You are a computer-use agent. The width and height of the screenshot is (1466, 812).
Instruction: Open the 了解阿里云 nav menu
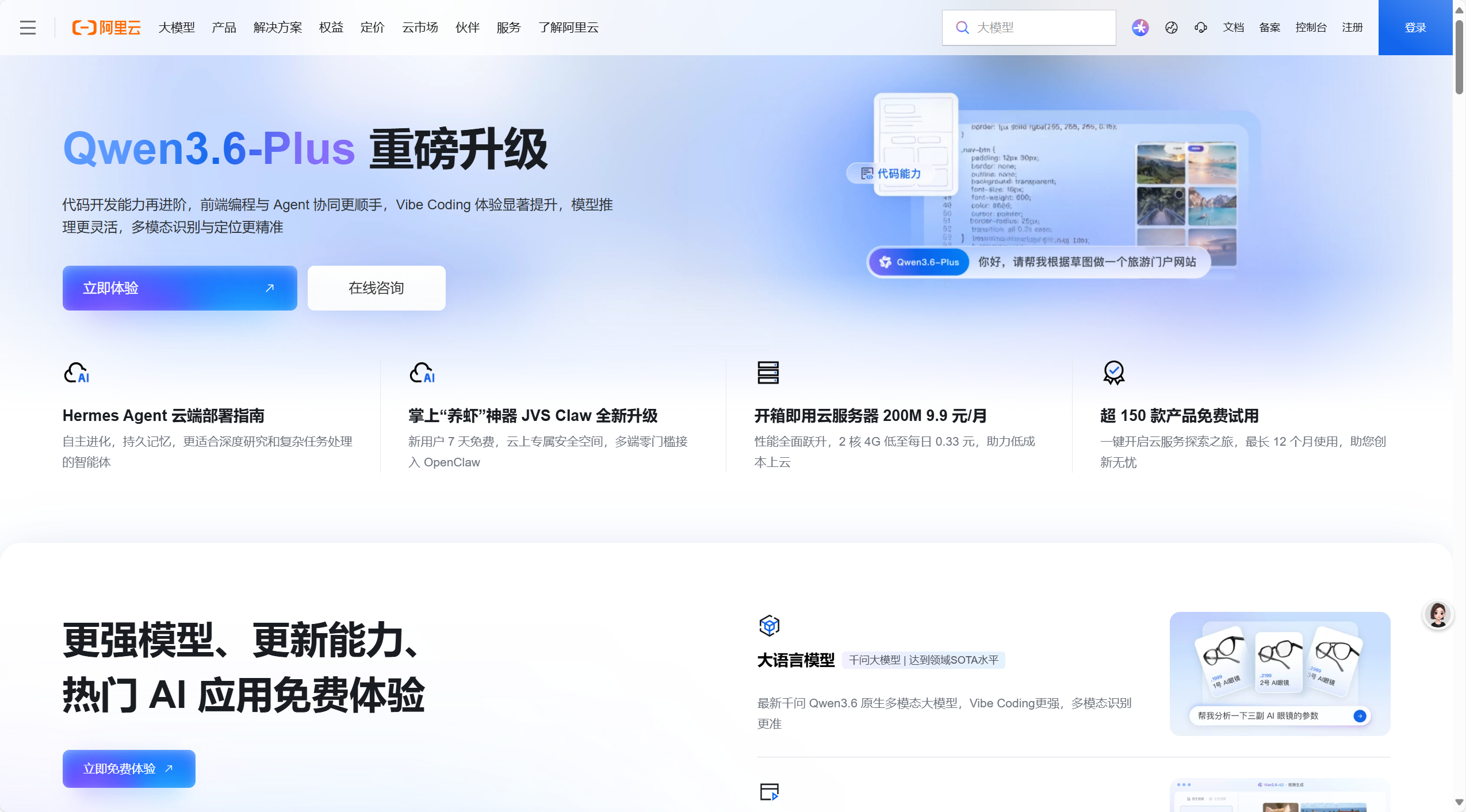[x=569, y=28]
